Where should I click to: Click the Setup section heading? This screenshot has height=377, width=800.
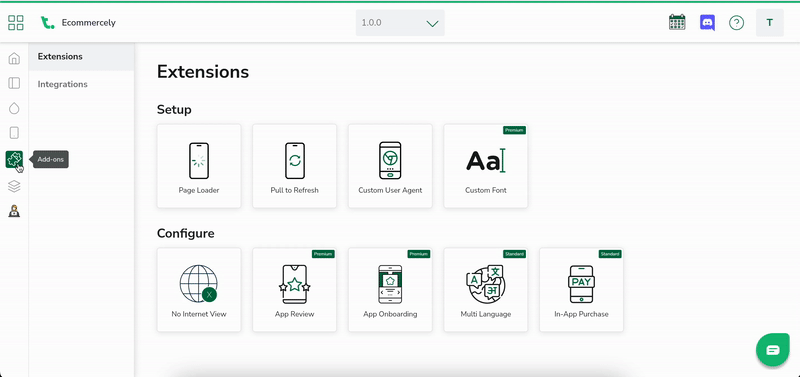174,110
